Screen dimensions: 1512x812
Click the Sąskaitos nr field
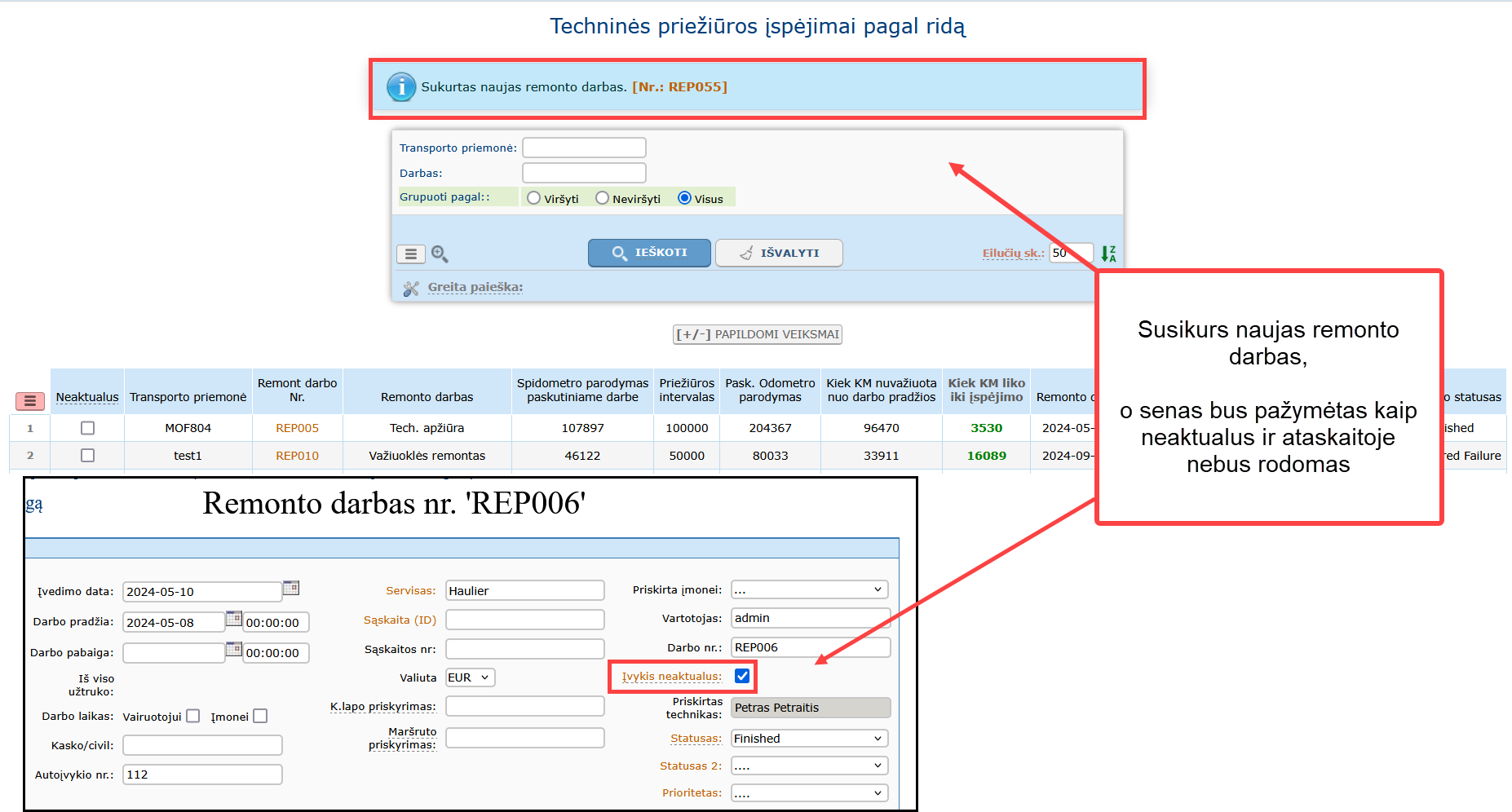(524, 649)
